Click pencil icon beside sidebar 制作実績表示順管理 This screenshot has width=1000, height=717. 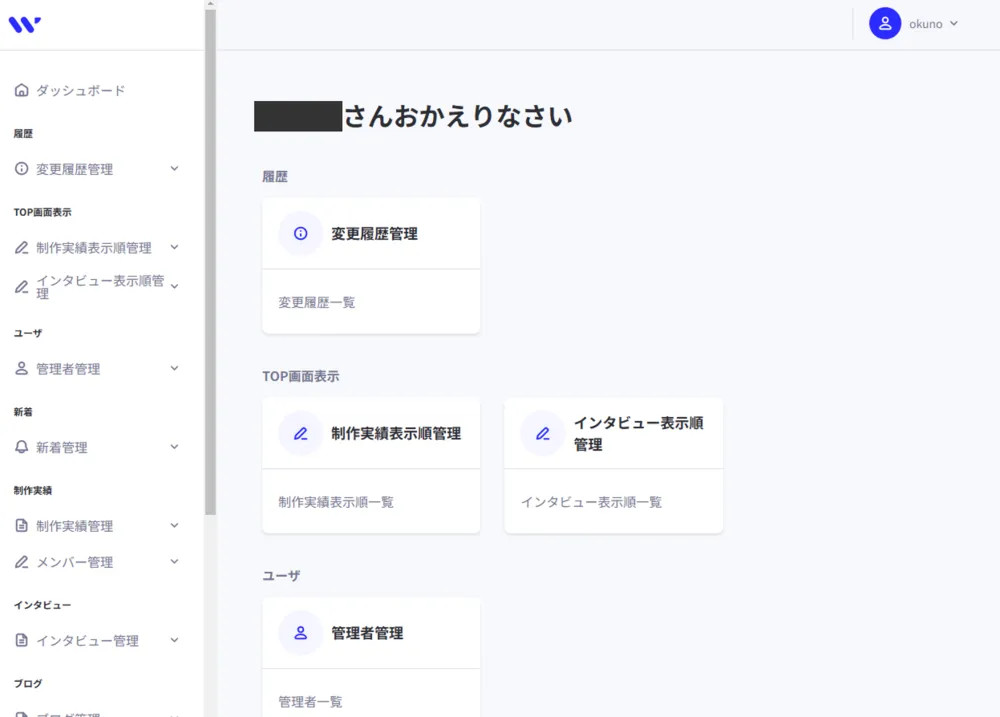point(22,248)
